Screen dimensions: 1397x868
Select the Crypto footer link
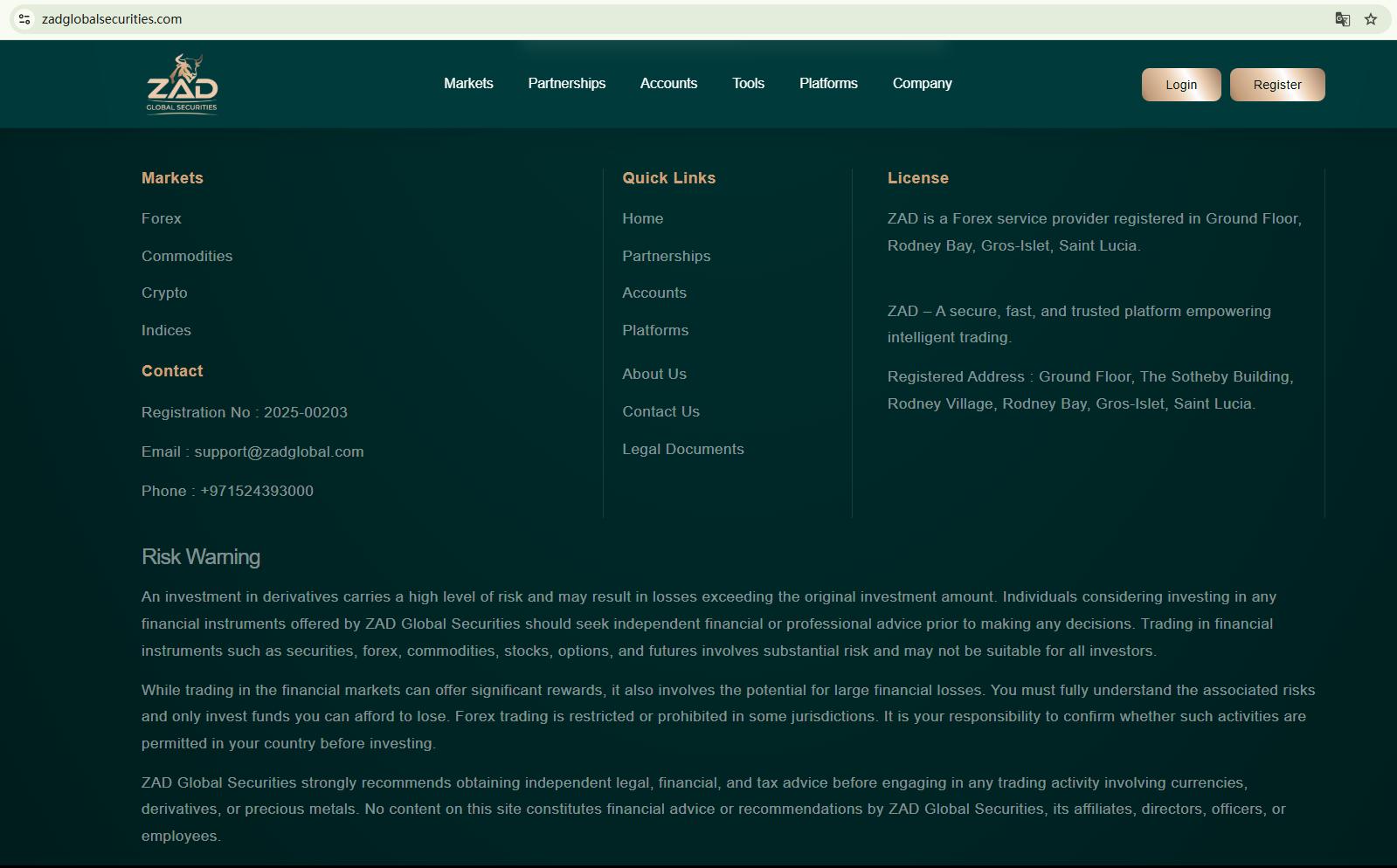pyautogui.click(x=164, y=293)
